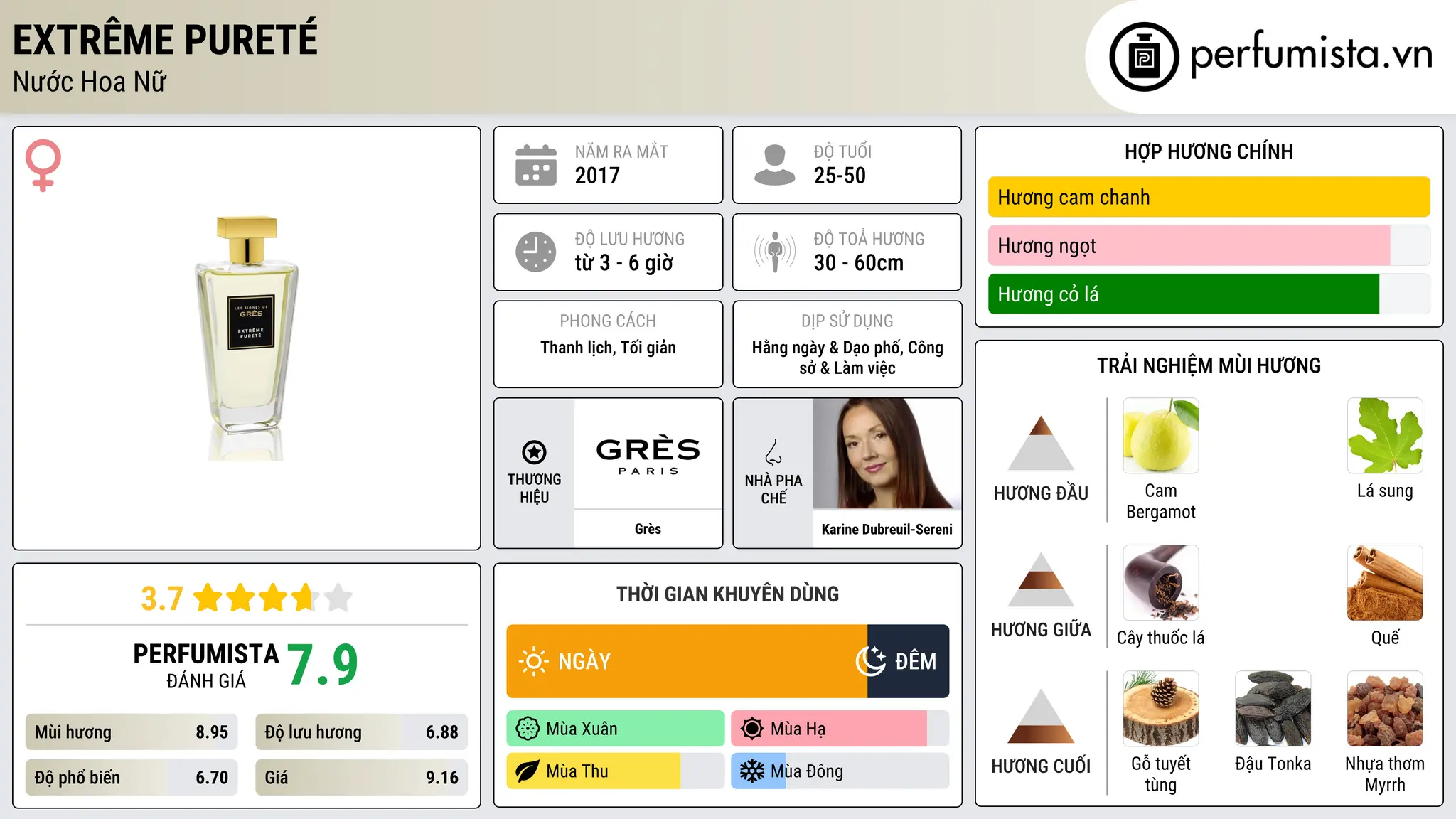Screen dimensions: 1456x819
Task: Click the Mùa Thu season bar
Action: [x=616, y=771]
